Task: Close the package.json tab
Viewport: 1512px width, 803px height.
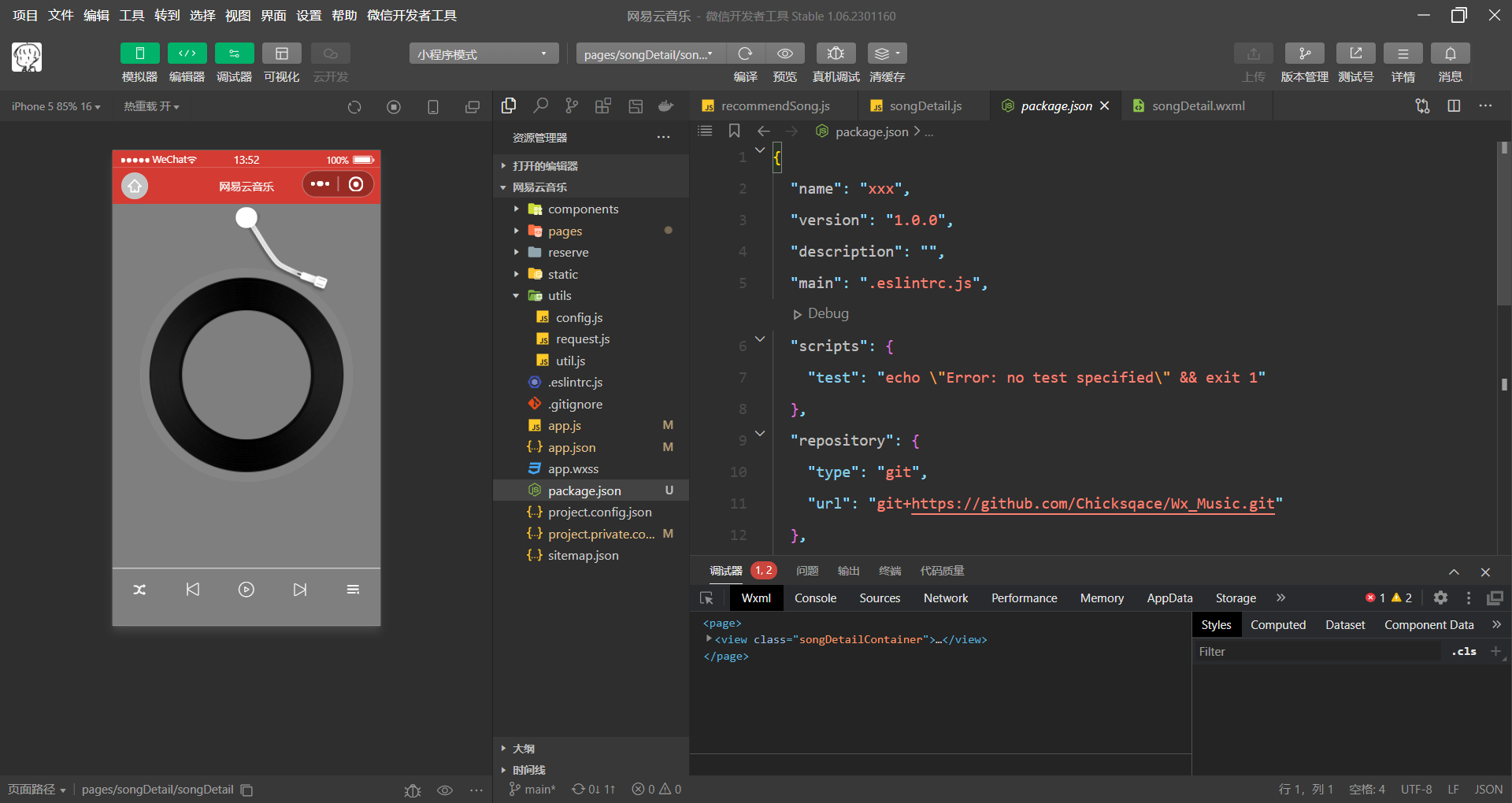Action: [1105, 105]
